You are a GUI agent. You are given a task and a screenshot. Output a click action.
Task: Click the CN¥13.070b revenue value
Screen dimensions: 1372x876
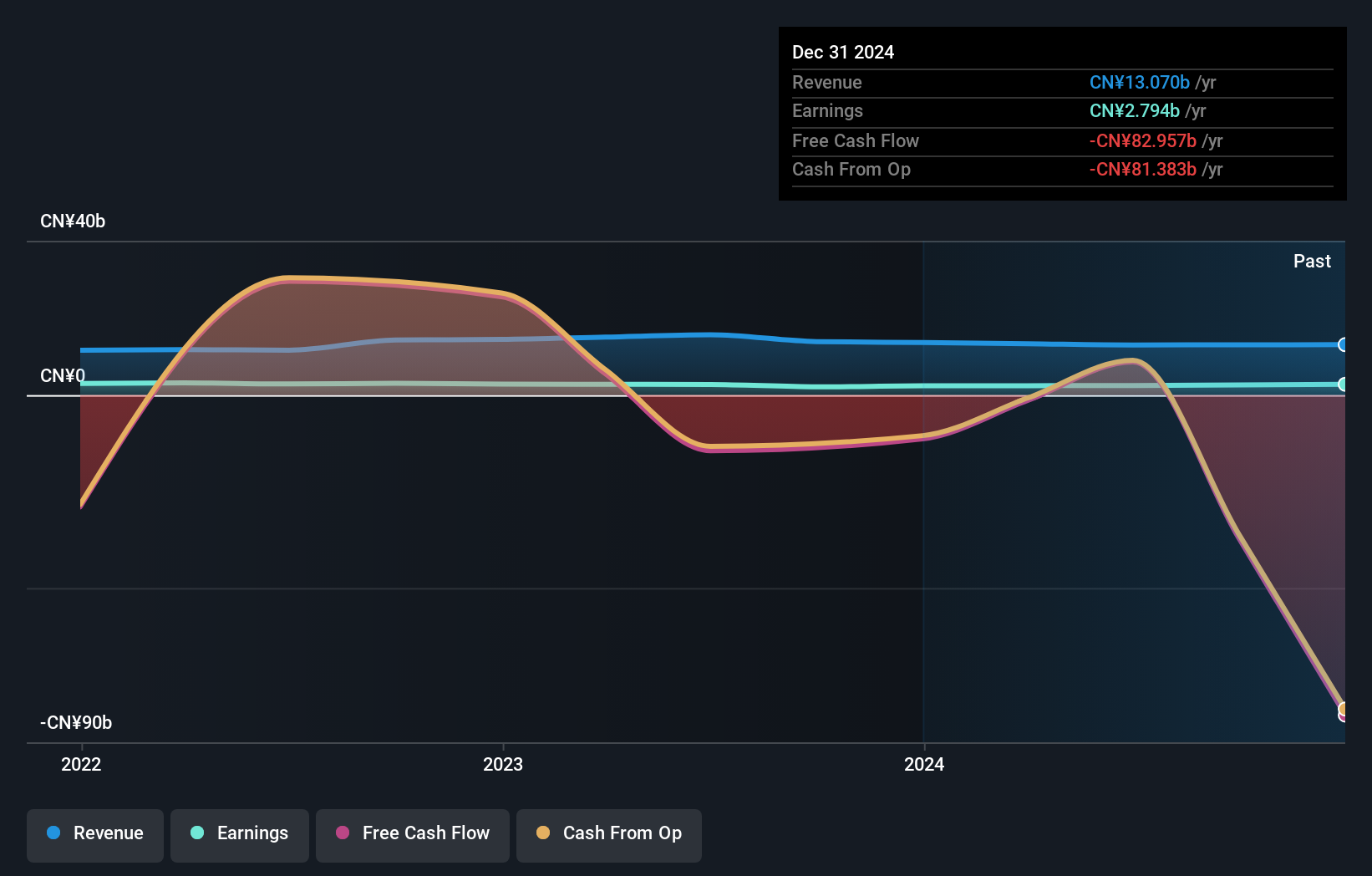tap(1140, 83)
